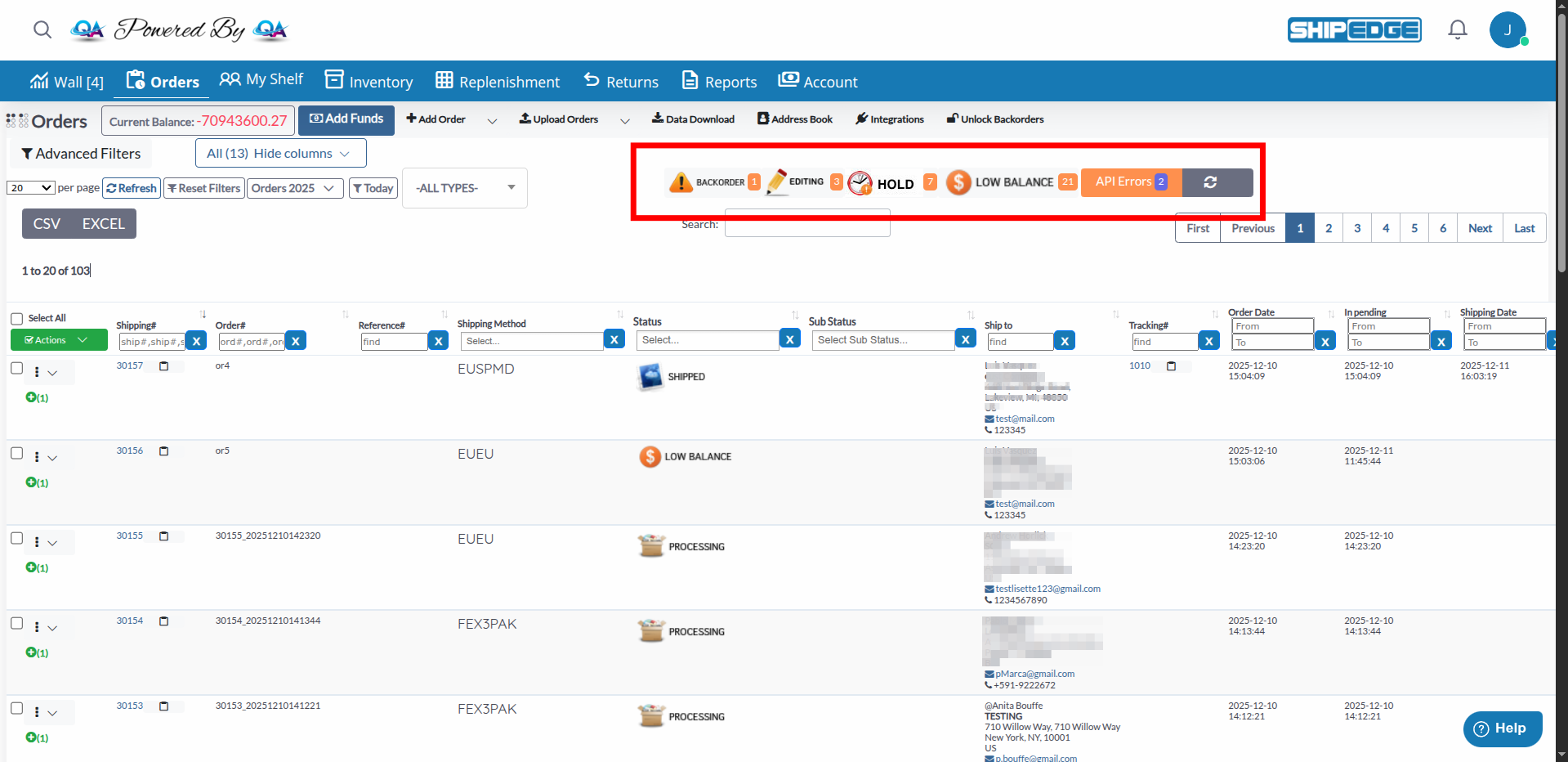The width and height of the screenshot is (1568, 762).
Task: Expand the -ALL TYPES- dropdown
Action: coord(464,188)
